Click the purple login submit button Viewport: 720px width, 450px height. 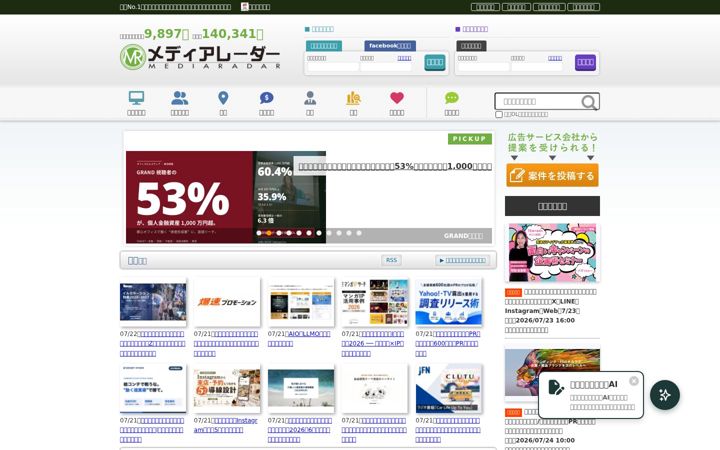[585, 62]
